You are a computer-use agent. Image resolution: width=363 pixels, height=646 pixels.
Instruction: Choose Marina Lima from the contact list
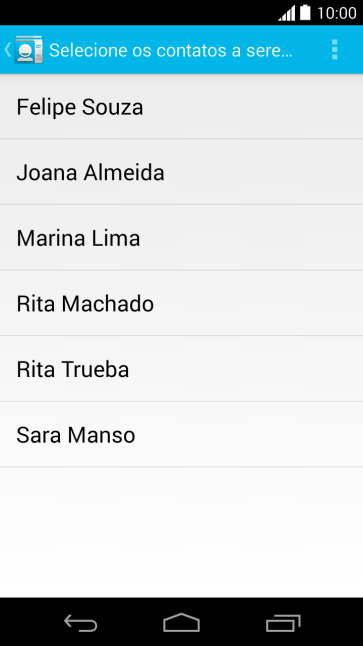181,238
